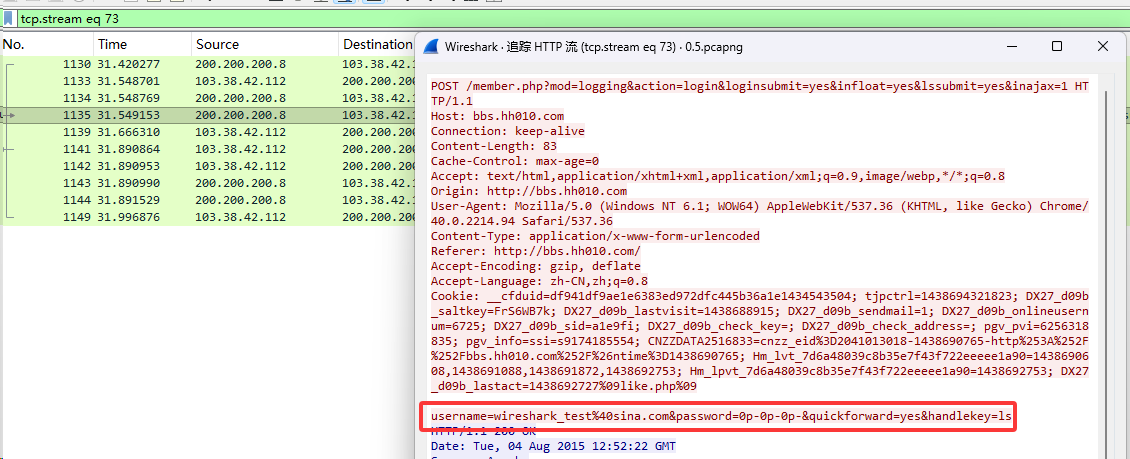The height and width of the screenshot is (459, 1130).
Task: Close the Follow HTTP Stream dialog
Action: [x=1102, y=47]
